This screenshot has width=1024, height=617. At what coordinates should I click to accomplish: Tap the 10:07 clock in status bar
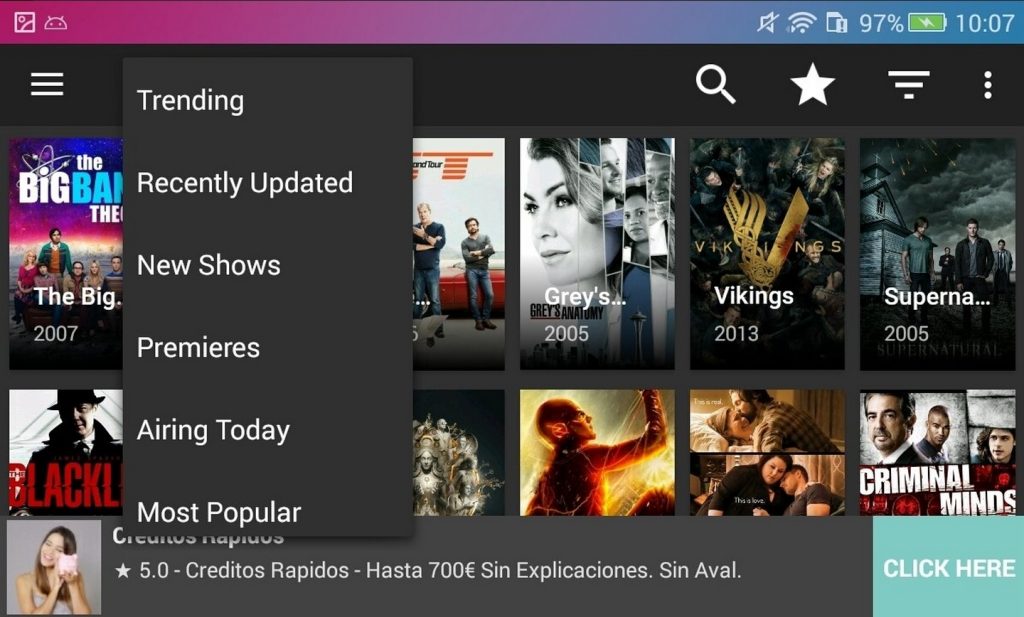click(985, 24)
